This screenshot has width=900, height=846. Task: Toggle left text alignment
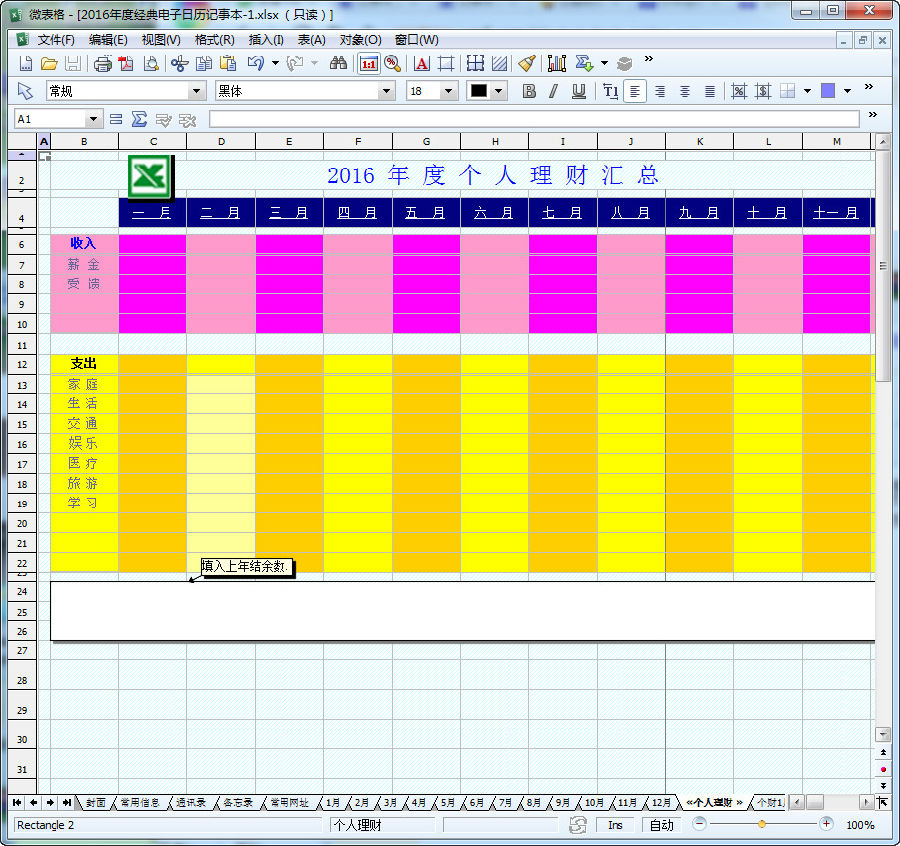(x=635, y=91)
